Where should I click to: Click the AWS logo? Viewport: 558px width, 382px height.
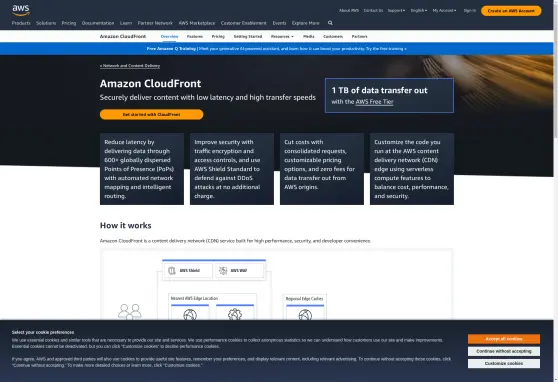(x=21, y=10)
